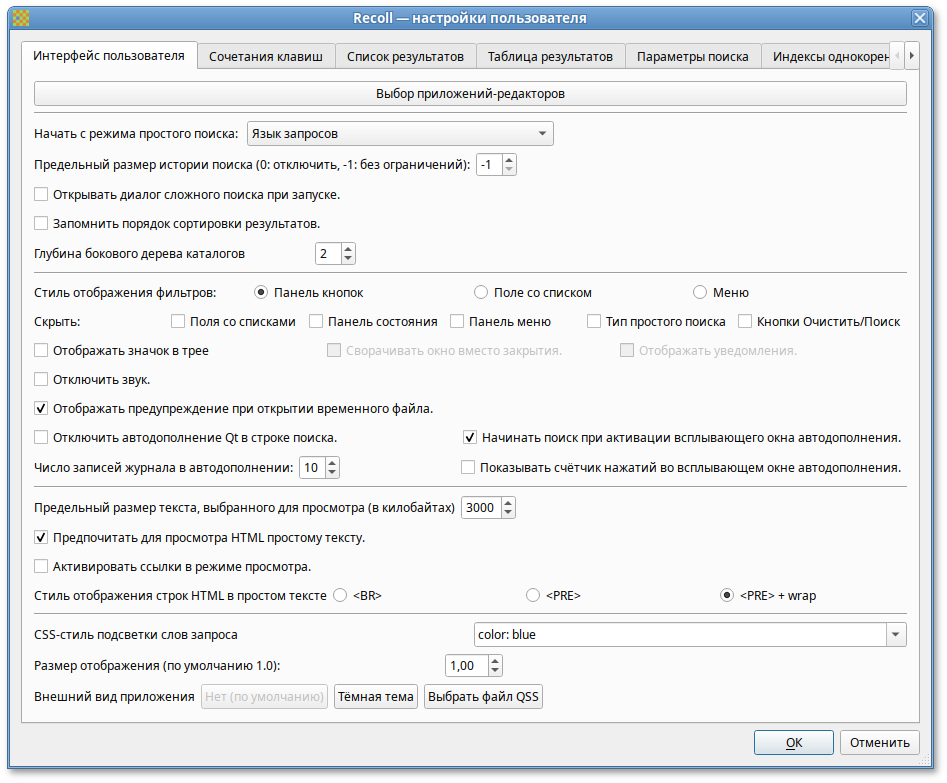The image size is (947, 783).
Task: Apply the "Тёмная тема" appearance
Action: tap(375, 697)
